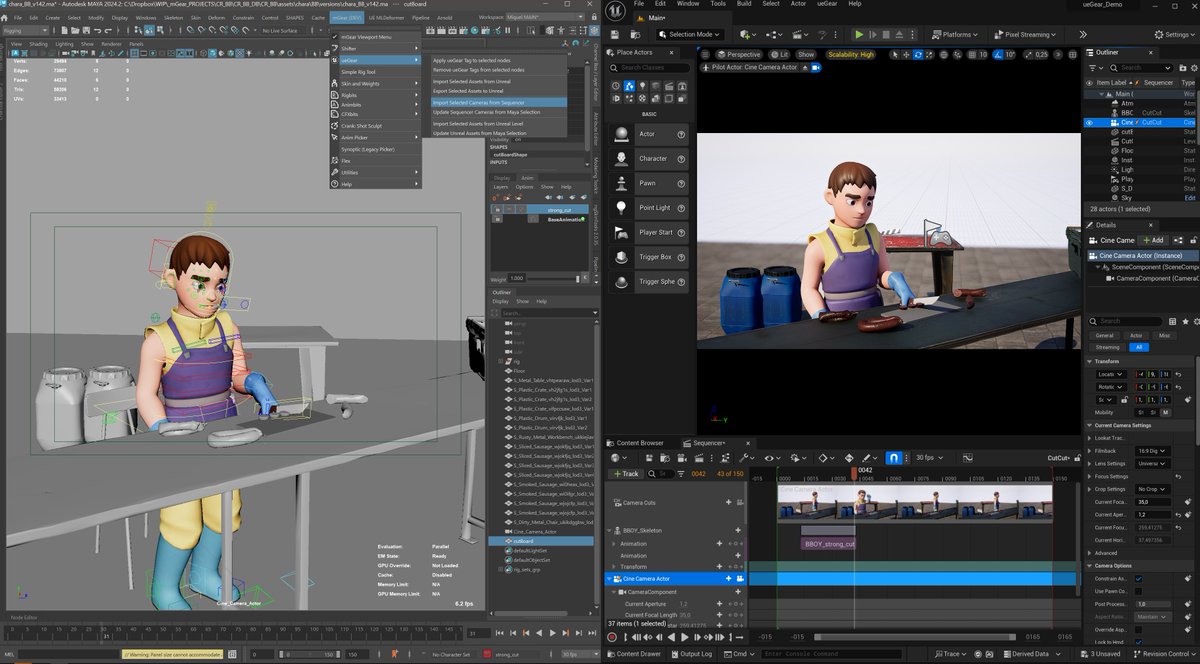Image resolution: width=1200 pixels, height=664 pixels.
Task: Toggle the Use Pawn Control Rotation checkbox
Action: (x=1139, y=591)
